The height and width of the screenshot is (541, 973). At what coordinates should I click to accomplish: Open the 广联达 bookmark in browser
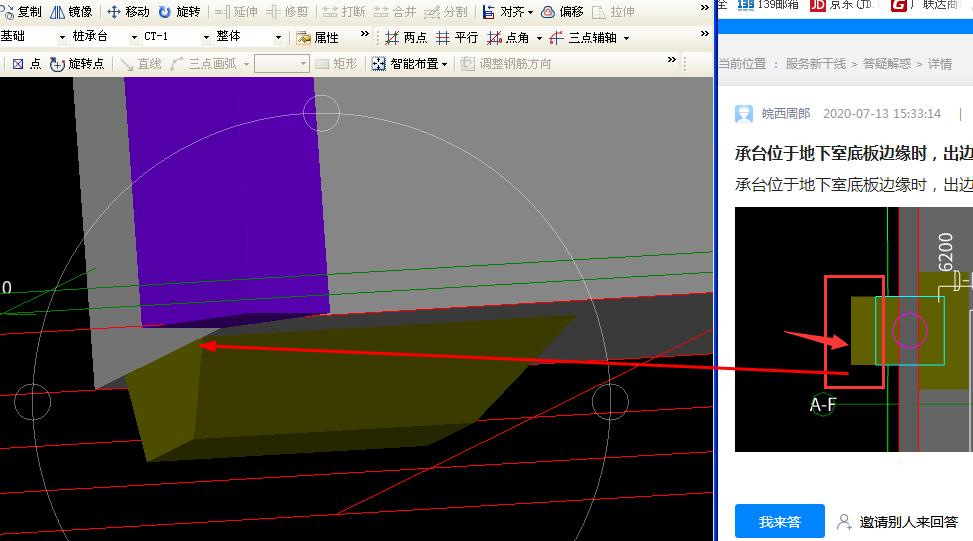[x=925, y=5]
